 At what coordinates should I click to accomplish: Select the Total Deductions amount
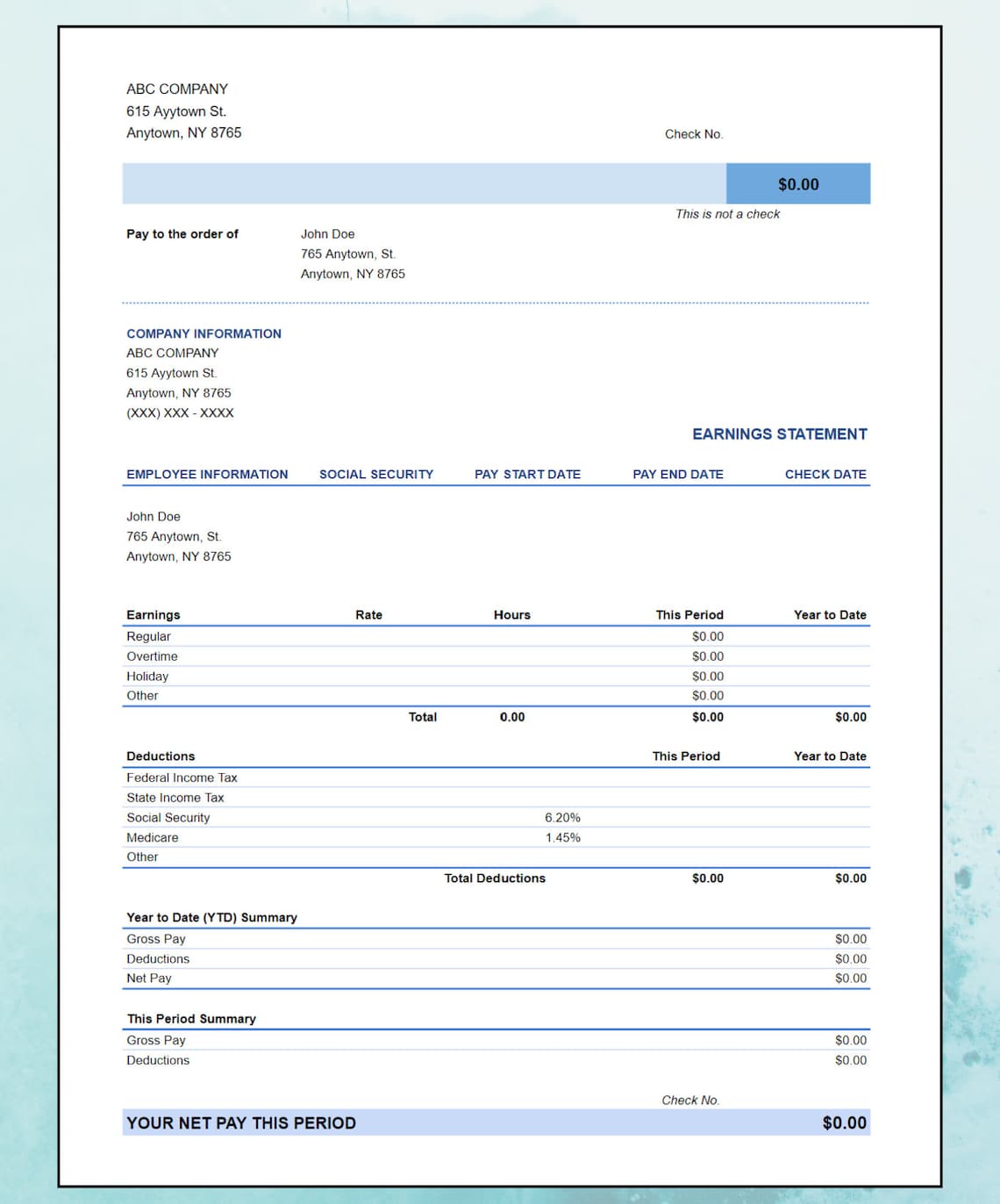click(707, 878)
